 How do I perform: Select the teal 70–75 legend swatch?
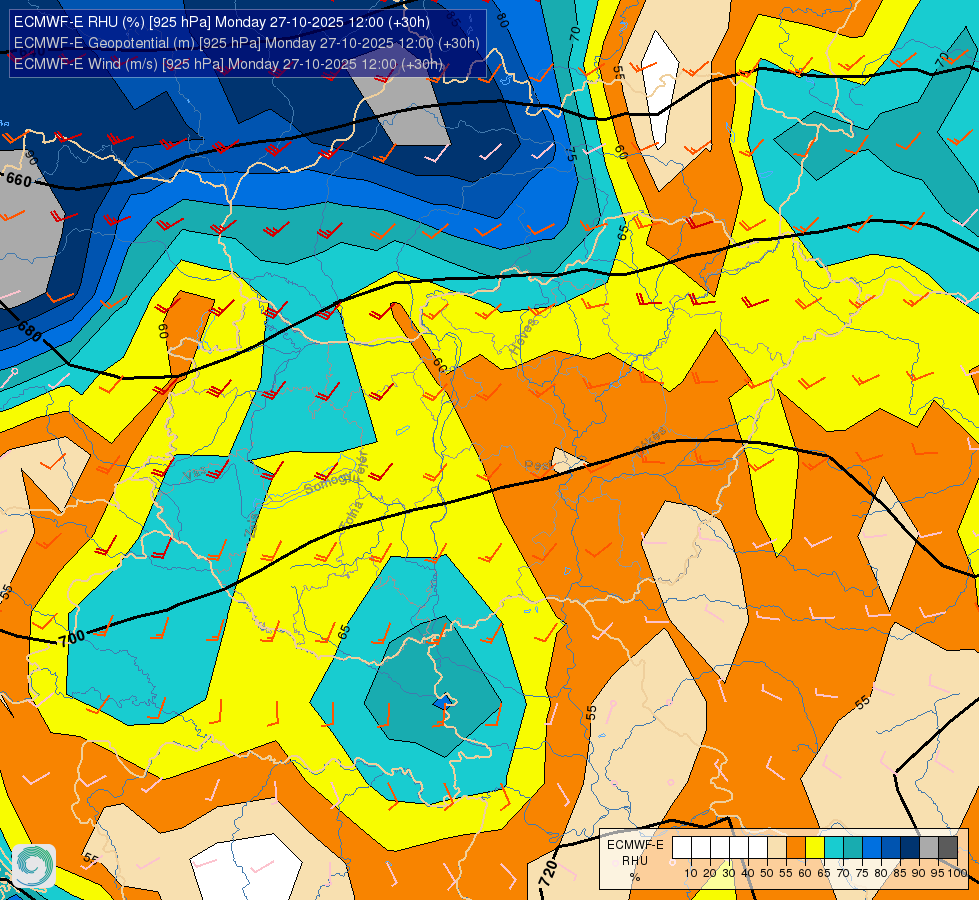(853, 847)
